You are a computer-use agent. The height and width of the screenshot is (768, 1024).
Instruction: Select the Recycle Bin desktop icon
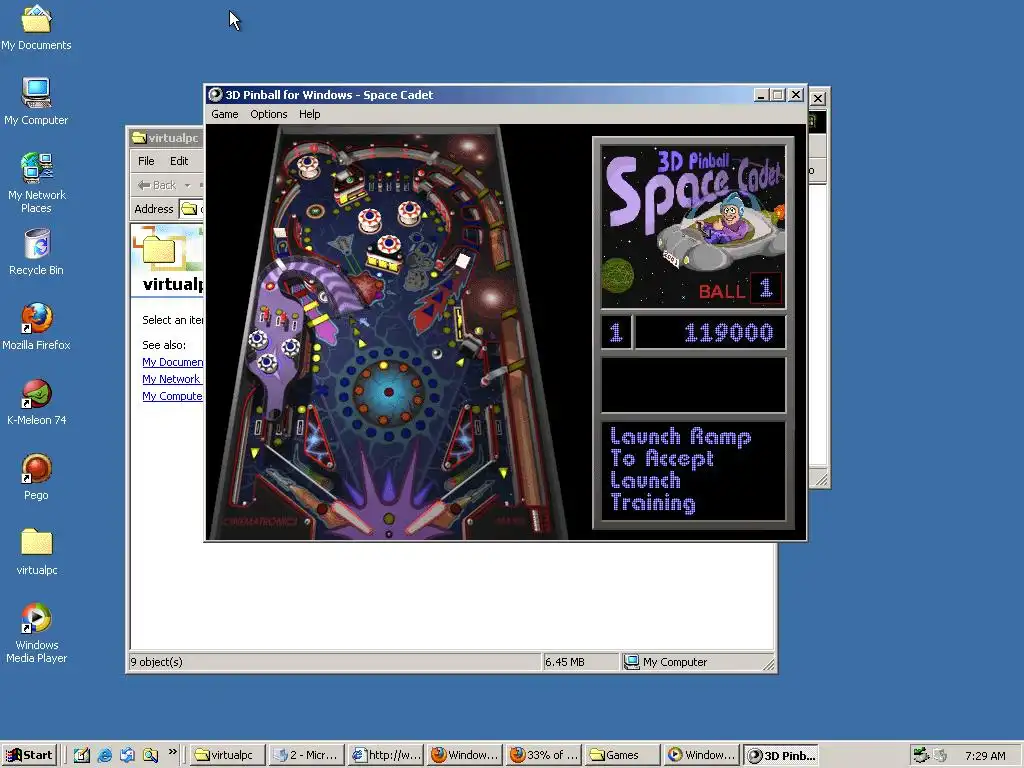click(x=37, y=251)
